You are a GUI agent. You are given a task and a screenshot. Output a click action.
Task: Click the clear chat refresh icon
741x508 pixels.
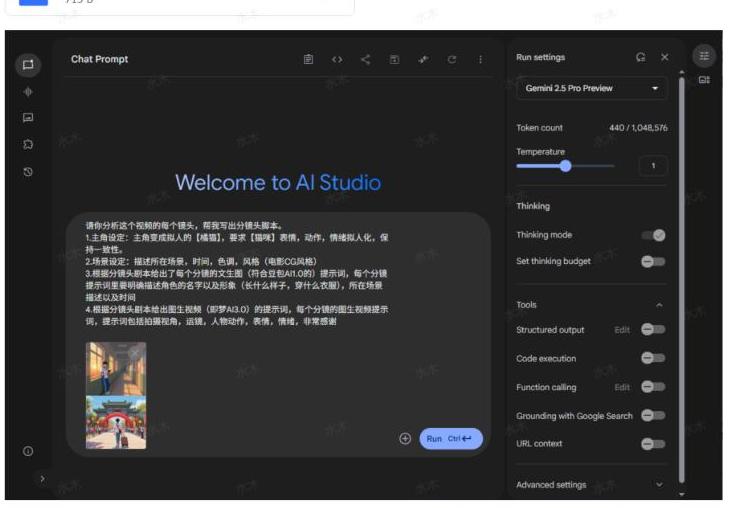(x=452, y=60)
